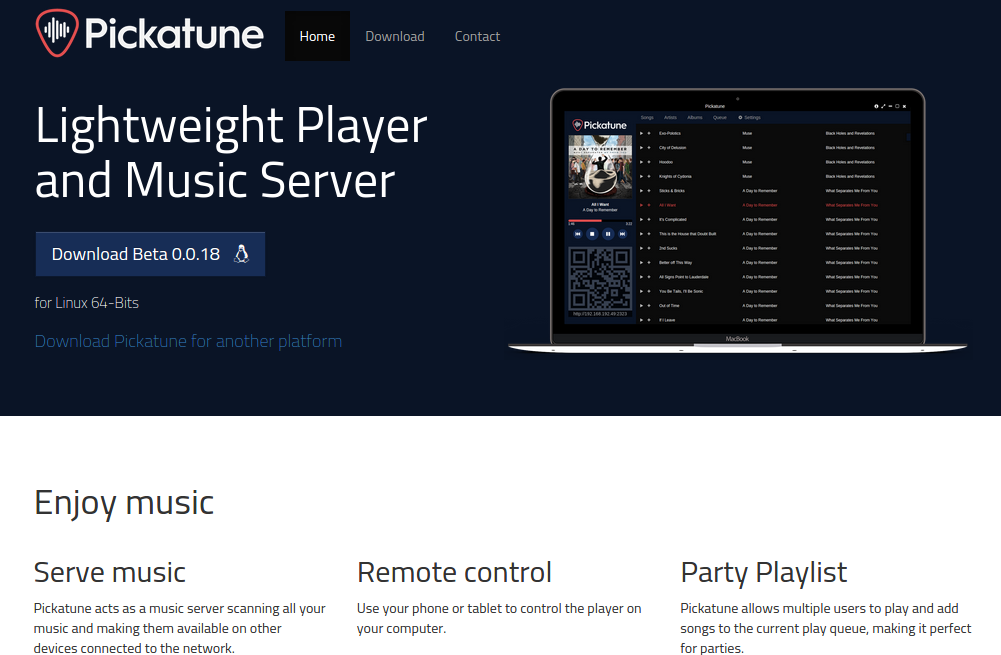Click the fullscreen arrows icon in the preview title bar
The width and height of the screenshot is (1001, 655).
click(884, 106)
